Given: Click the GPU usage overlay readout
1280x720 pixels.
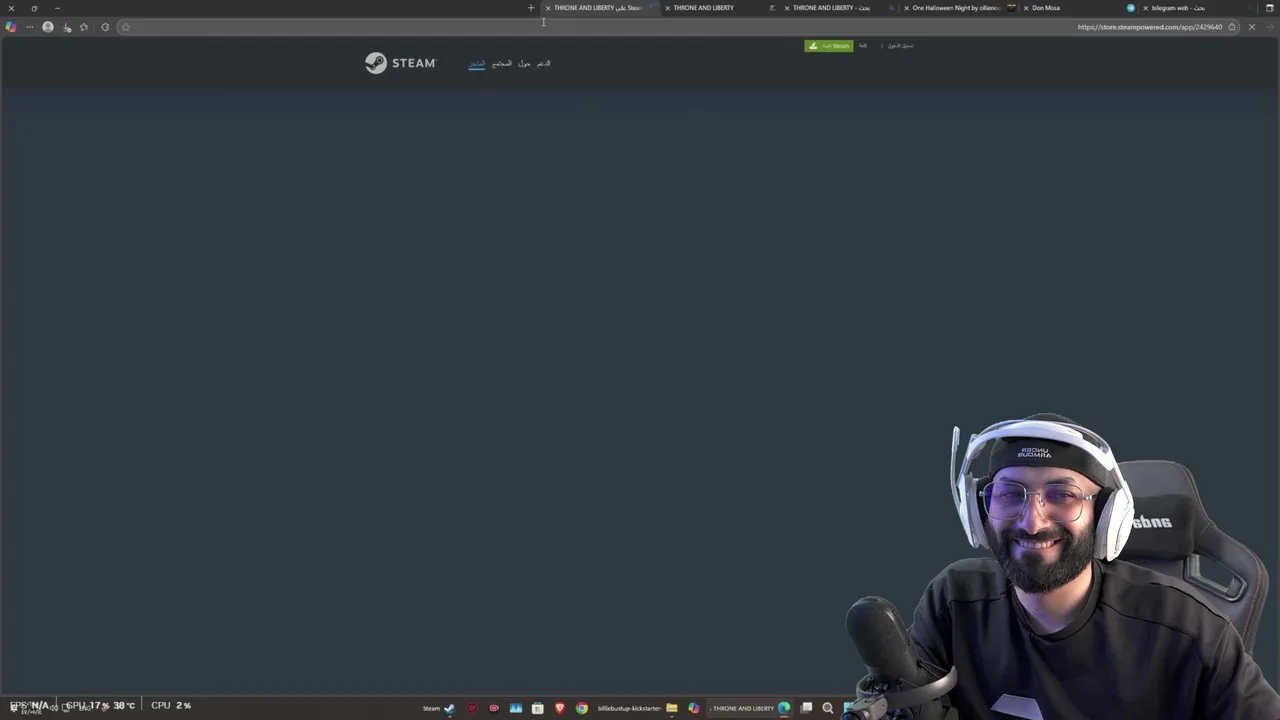Looking at the screenshot, I should tap(100, 705).
